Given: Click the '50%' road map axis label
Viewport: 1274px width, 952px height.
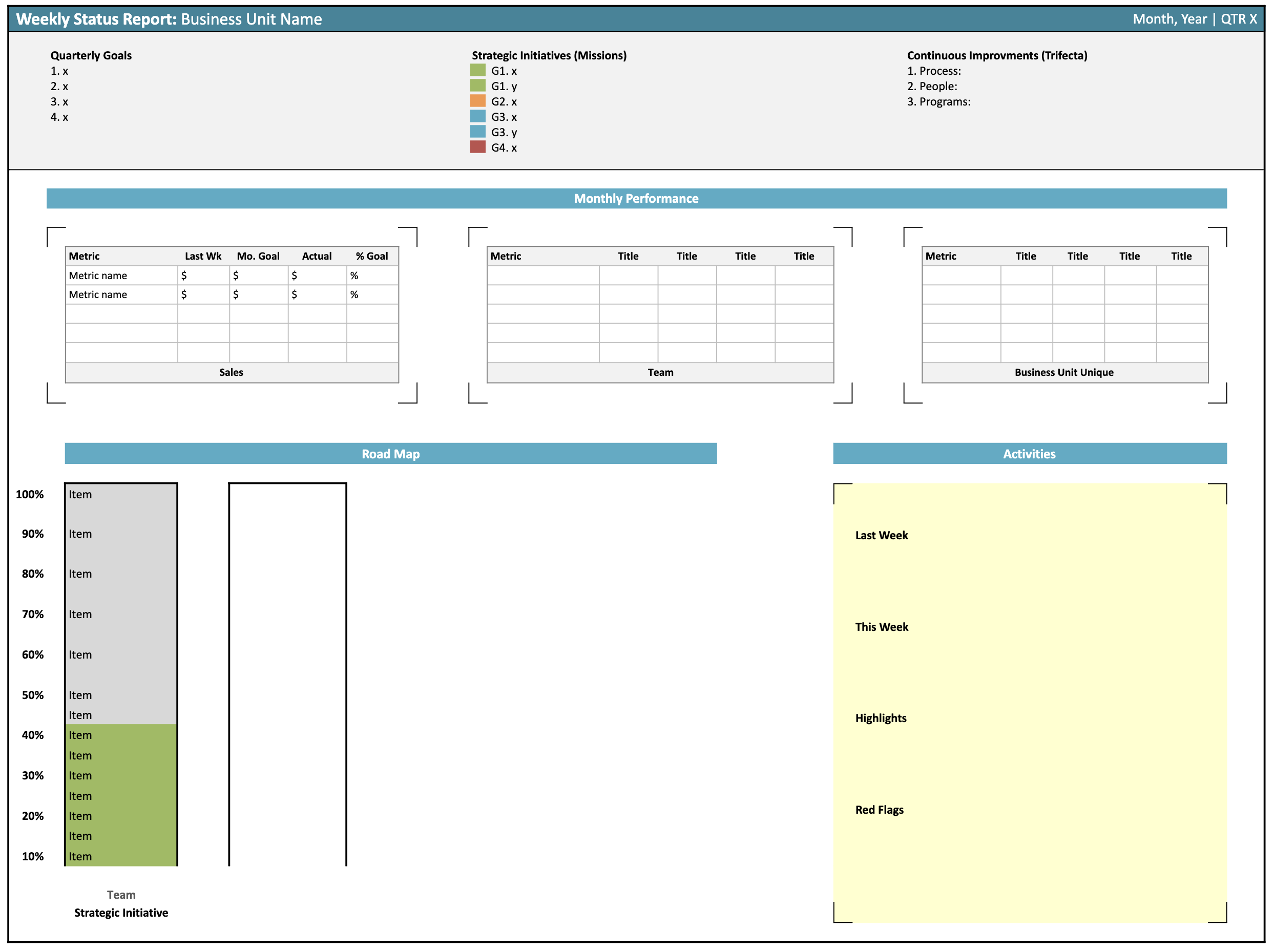Looking at the screenshot, I should (32, 695).
